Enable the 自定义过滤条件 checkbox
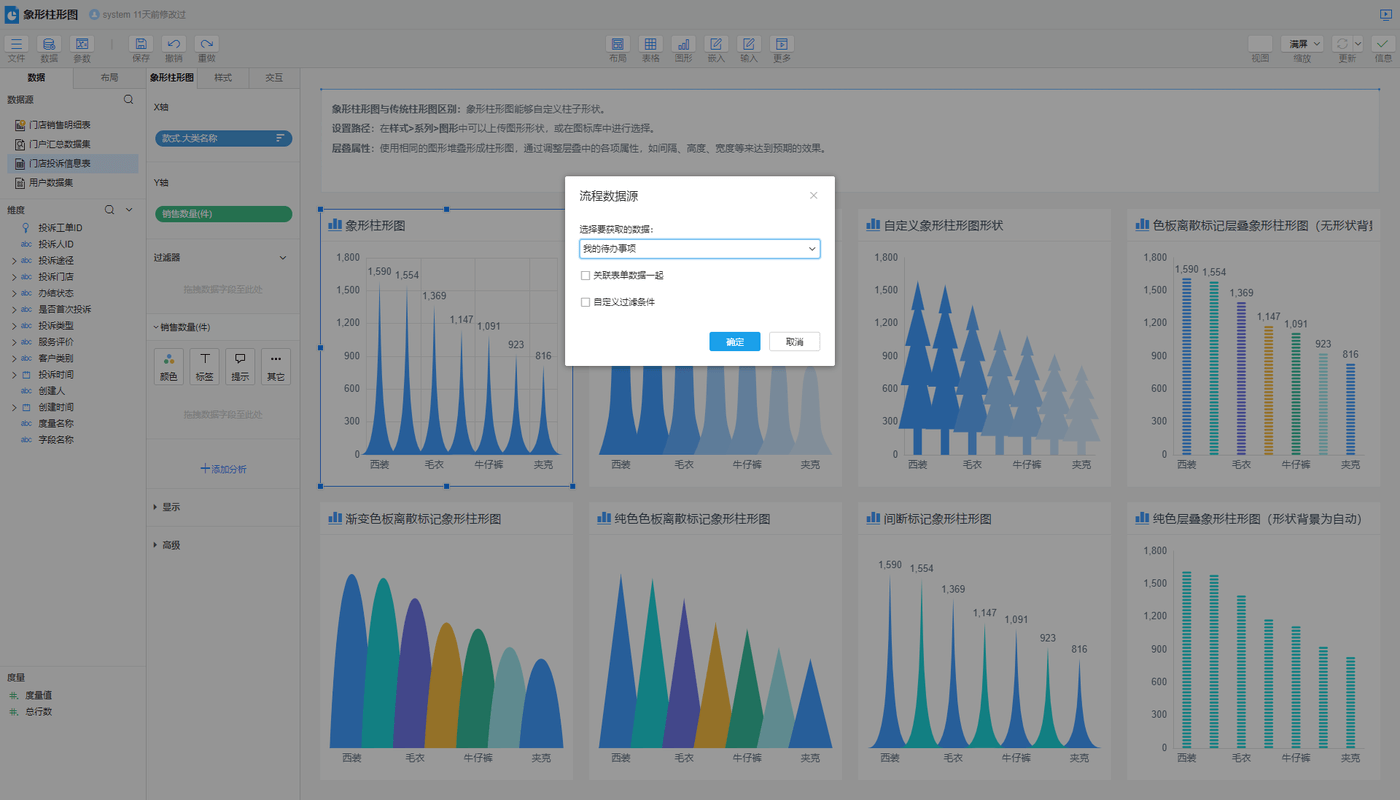This screenshot has height=800, width=1400. pyautogui.click(x=585, y=302)
